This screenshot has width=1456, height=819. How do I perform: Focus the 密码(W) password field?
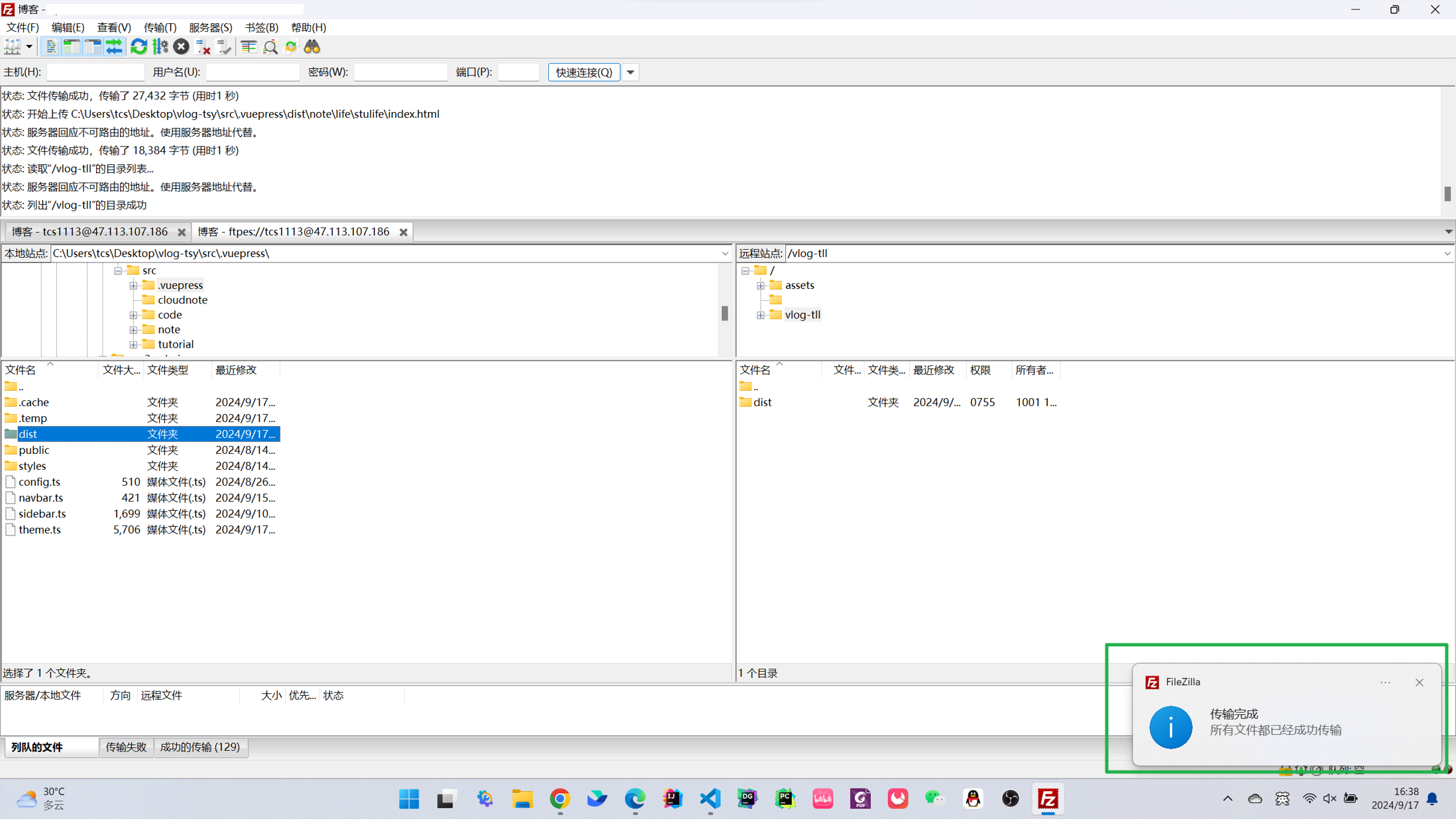coord(400,72)
